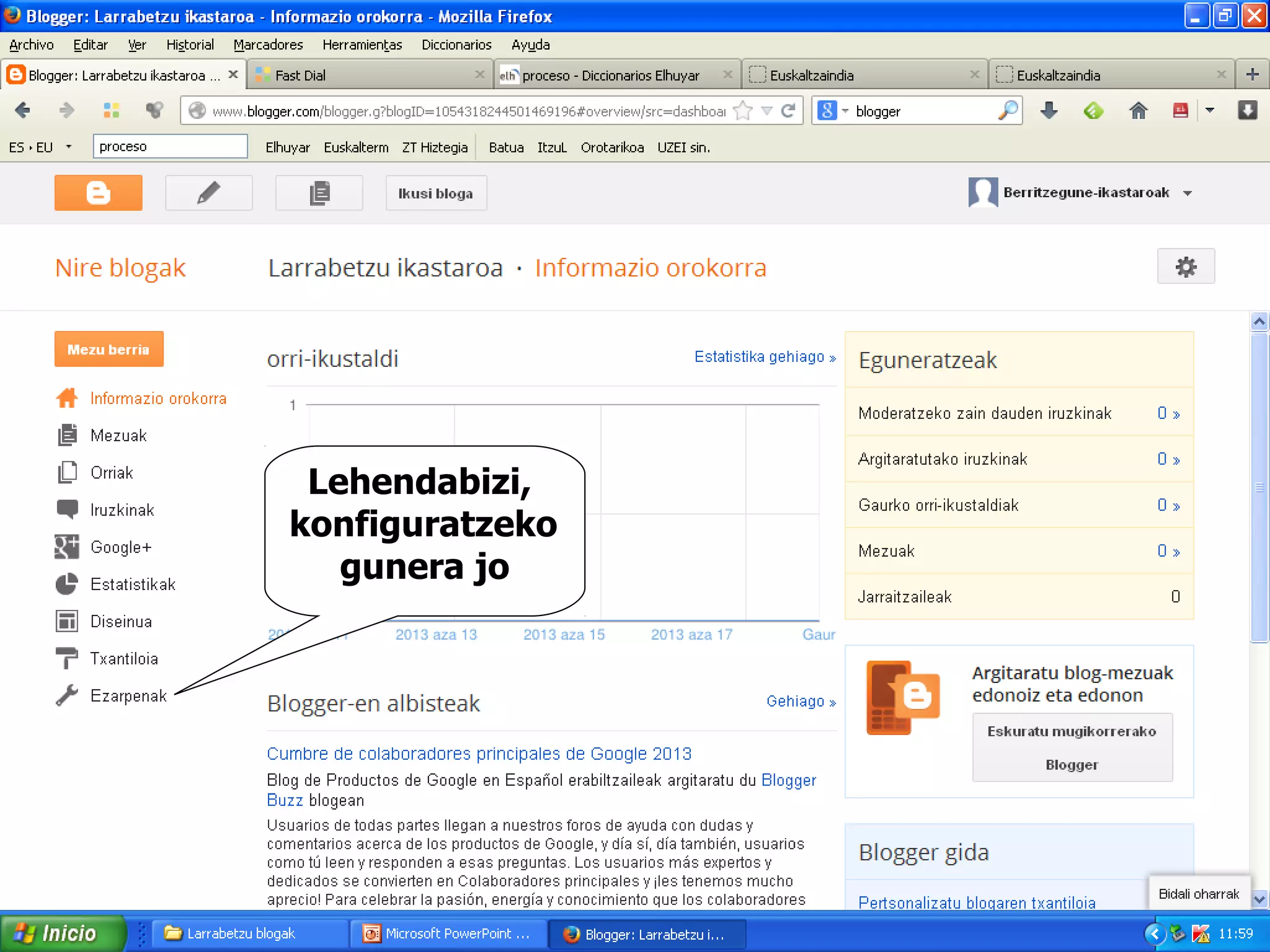Click the Mezu berria button

pyautogui.click(x=109, y=349)
